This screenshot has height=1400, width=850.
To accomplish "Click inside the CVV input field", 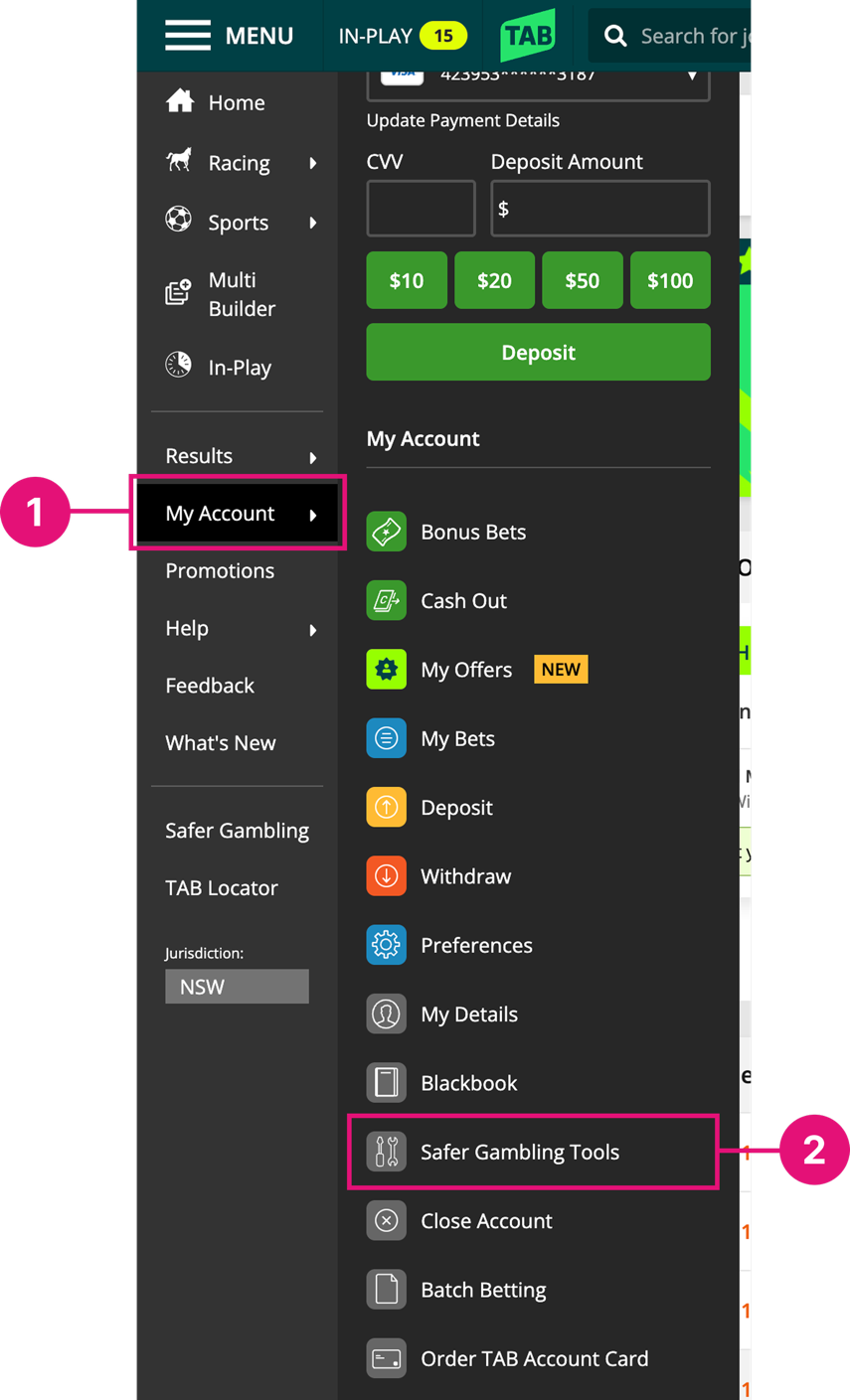I will 420,208.
